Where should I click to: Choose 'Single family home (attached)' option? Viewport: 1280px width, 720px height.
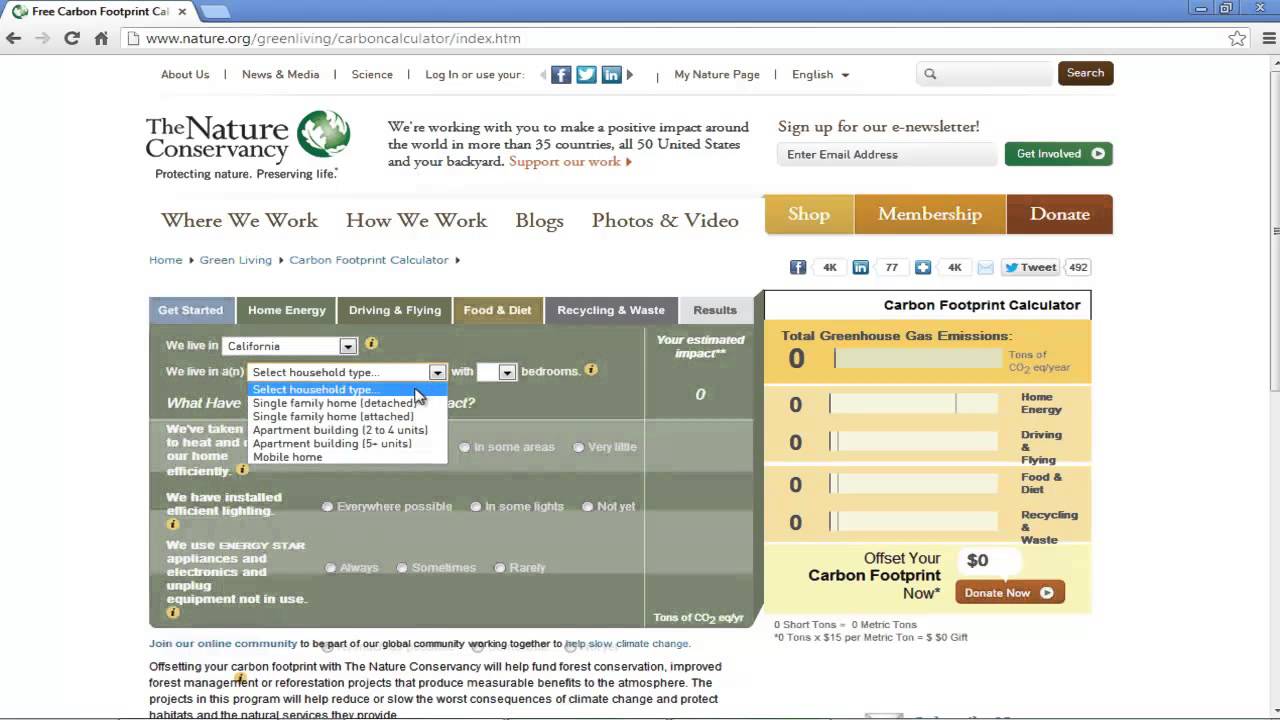point(347,416)
